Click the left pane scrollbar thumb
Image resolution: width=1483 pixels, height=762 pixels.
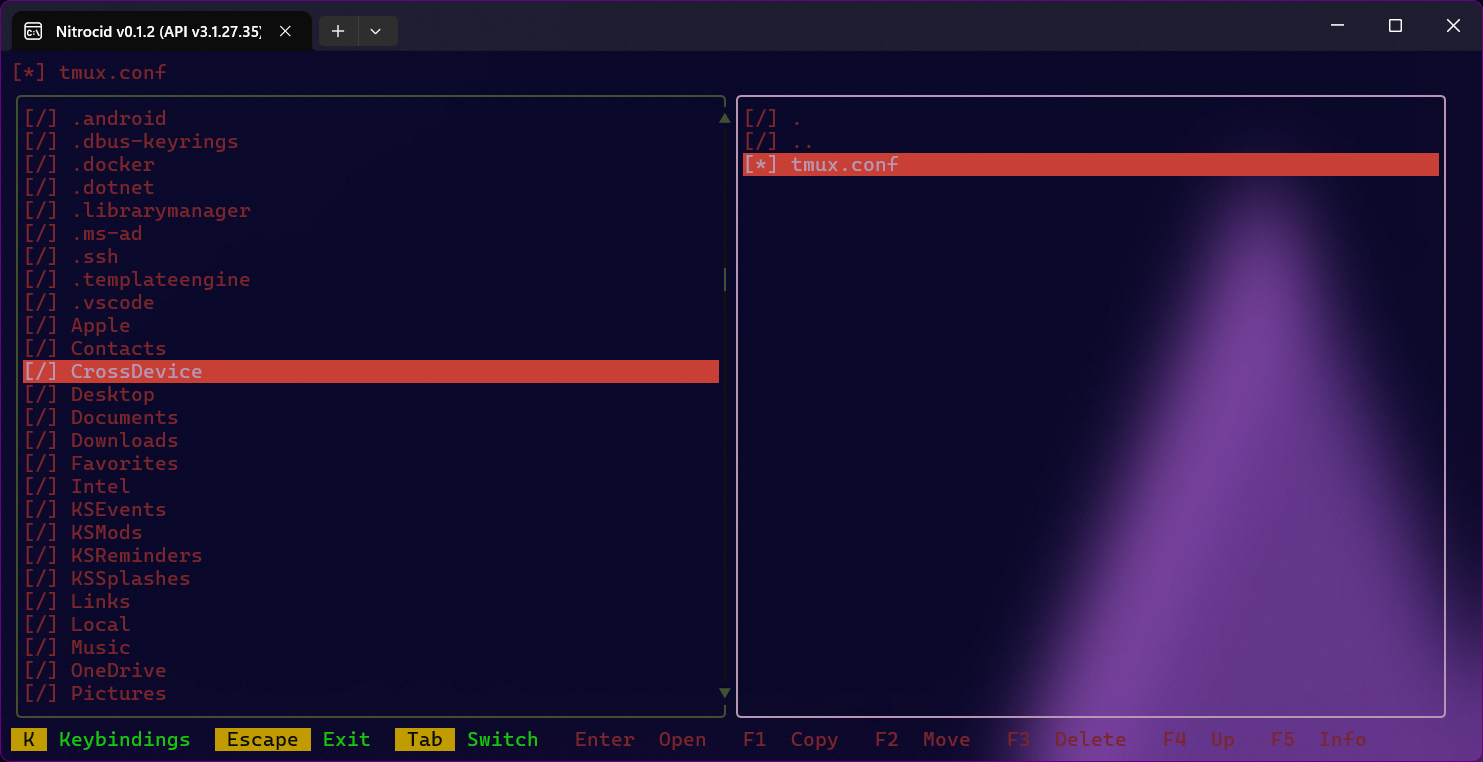pos(725,279)
